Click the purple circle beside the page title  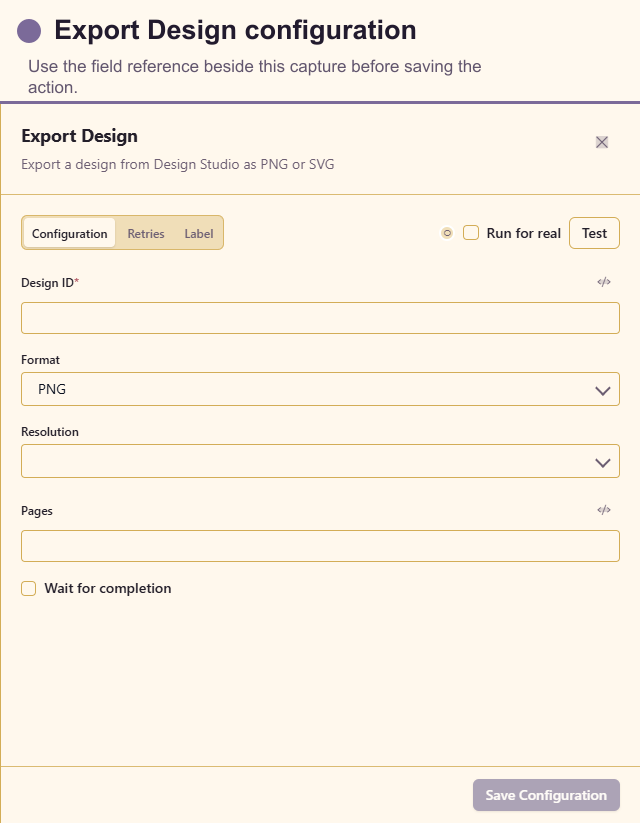29,31
